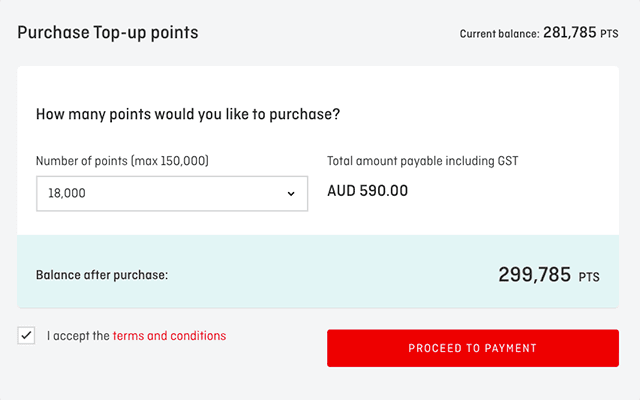Click the dropdown chevron arrow

pyautogui.click(x=291, y=193)
